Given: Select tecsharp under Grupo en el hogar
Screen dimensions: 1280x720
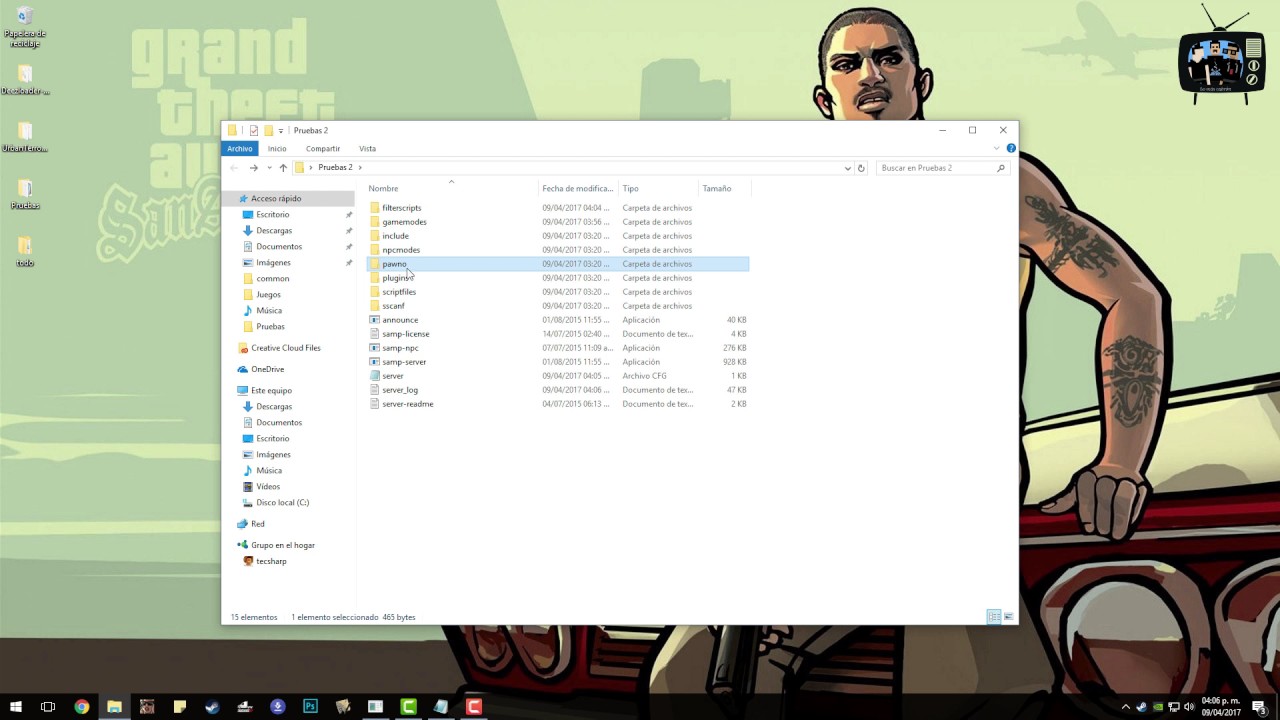Looking at the screenshot, I should [x=271, y=561].
